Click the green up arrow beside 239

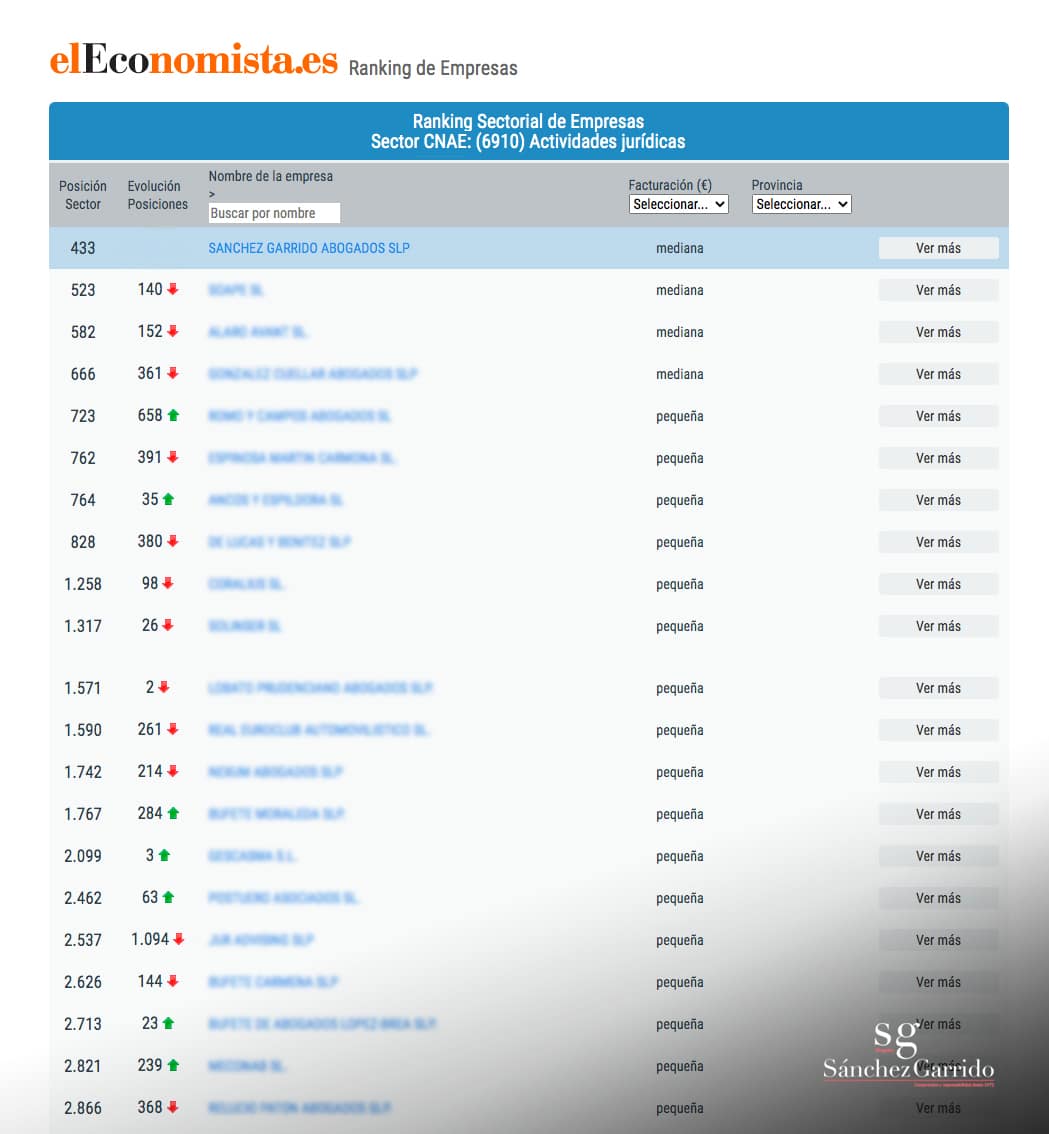tap(173, 1065)
